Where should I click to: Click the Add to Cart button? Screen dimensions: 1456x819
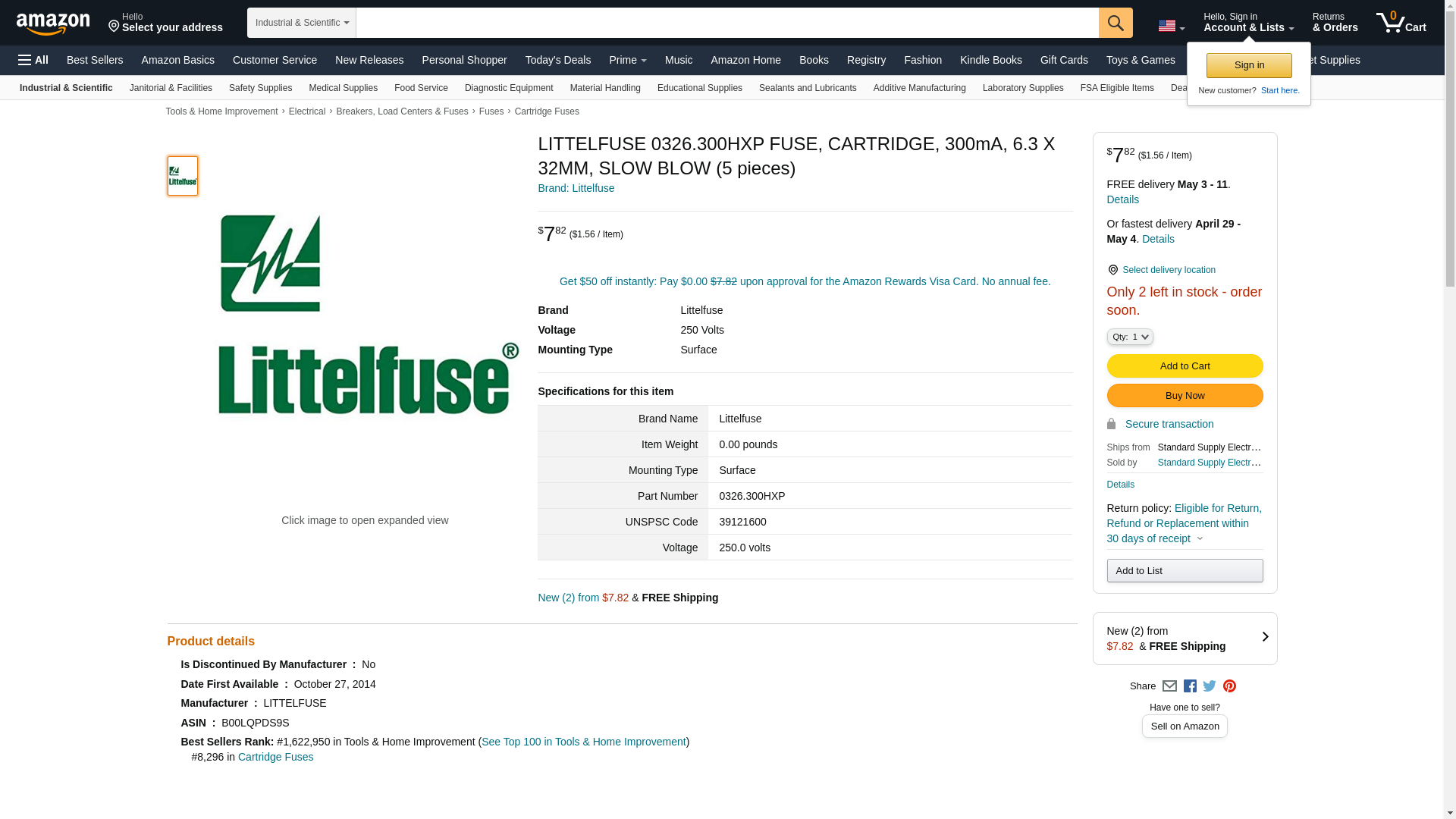1185,366
